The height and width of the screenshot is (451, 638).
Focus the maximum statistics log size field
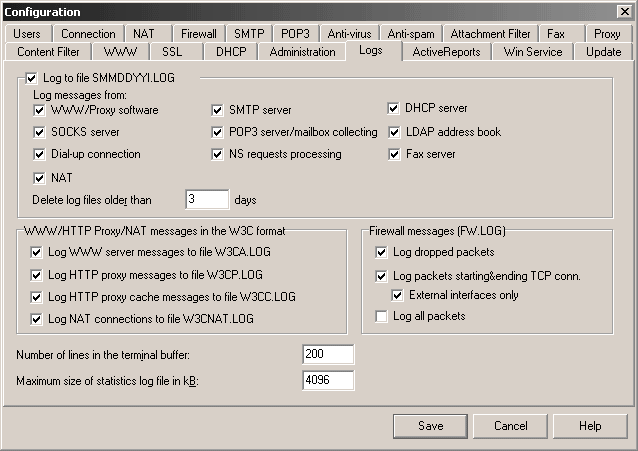click(328, 380)
